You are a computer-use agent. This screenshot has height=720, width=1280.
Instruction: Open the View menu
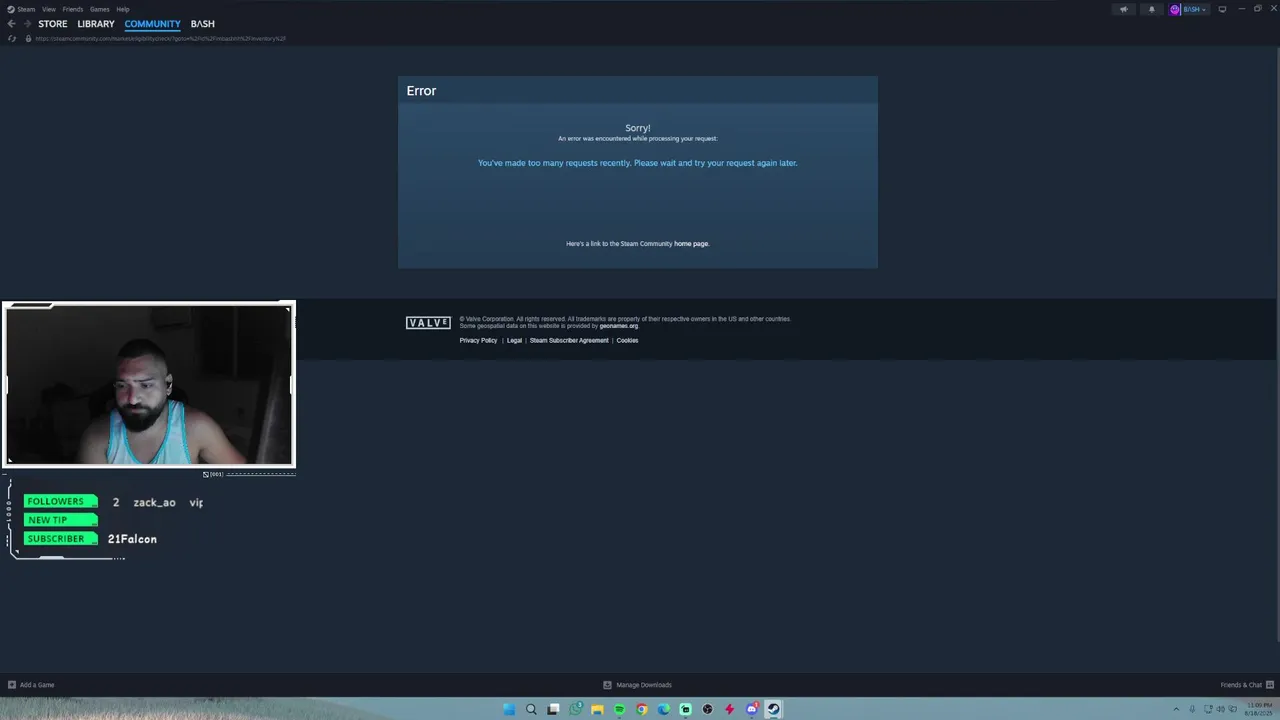click(48, 9)
